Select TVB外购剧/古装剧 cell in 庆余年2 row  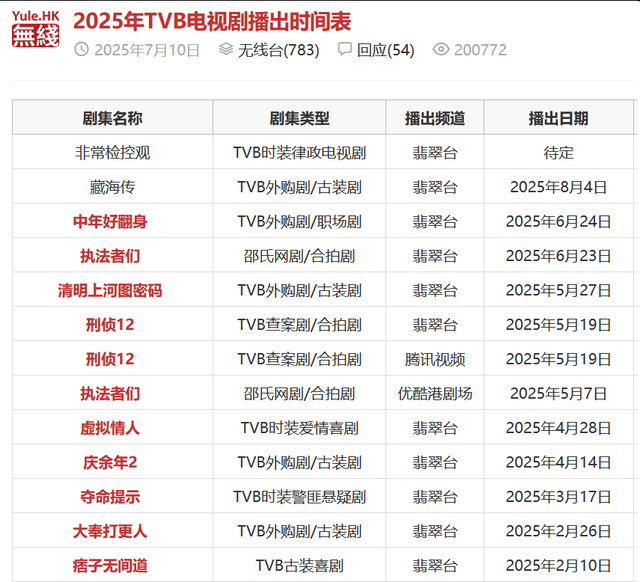(299, 462)
